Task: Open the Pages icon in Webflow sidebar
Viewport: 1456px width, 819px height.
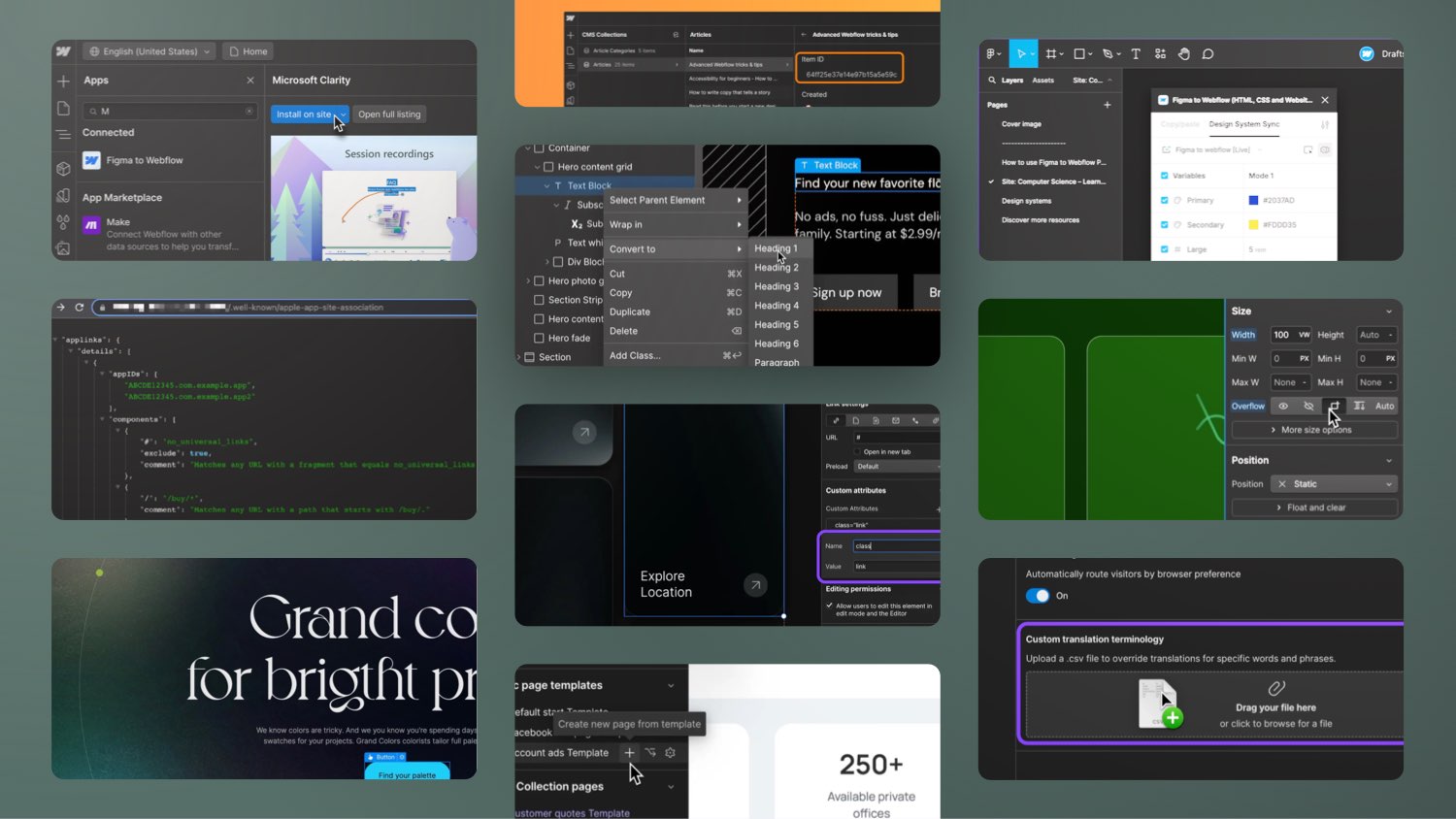Action: click(x=63, y=109)
